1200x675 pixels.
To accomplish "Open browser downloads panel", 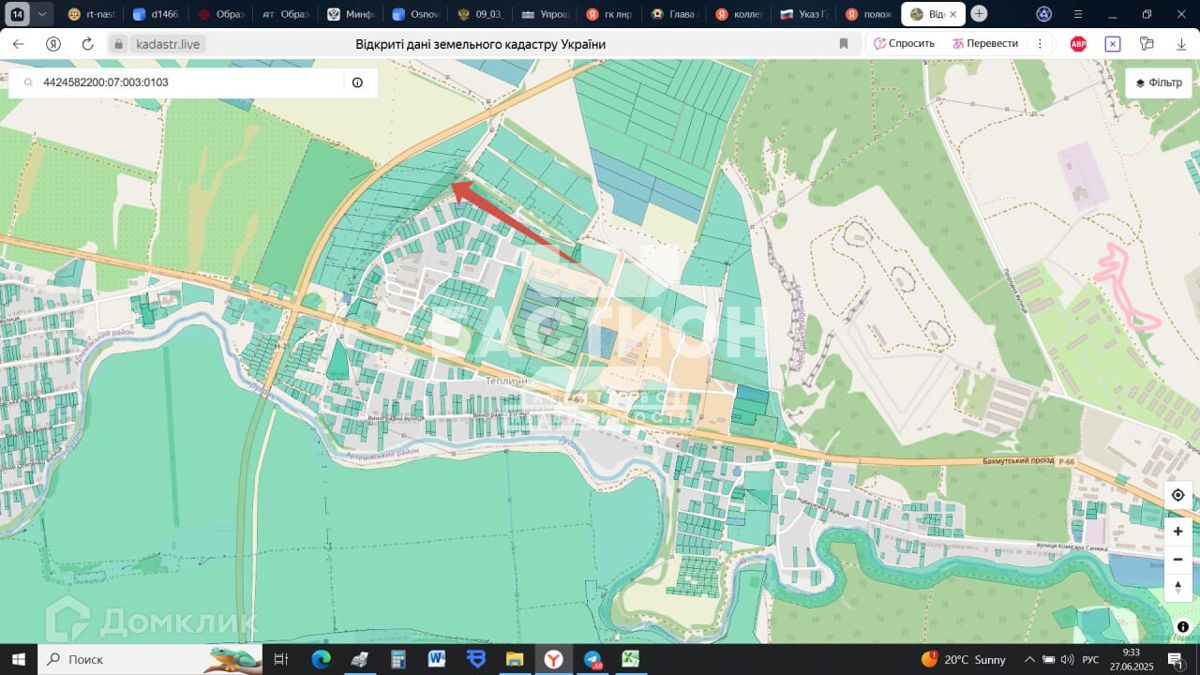I will click(x=1181, y=44).
